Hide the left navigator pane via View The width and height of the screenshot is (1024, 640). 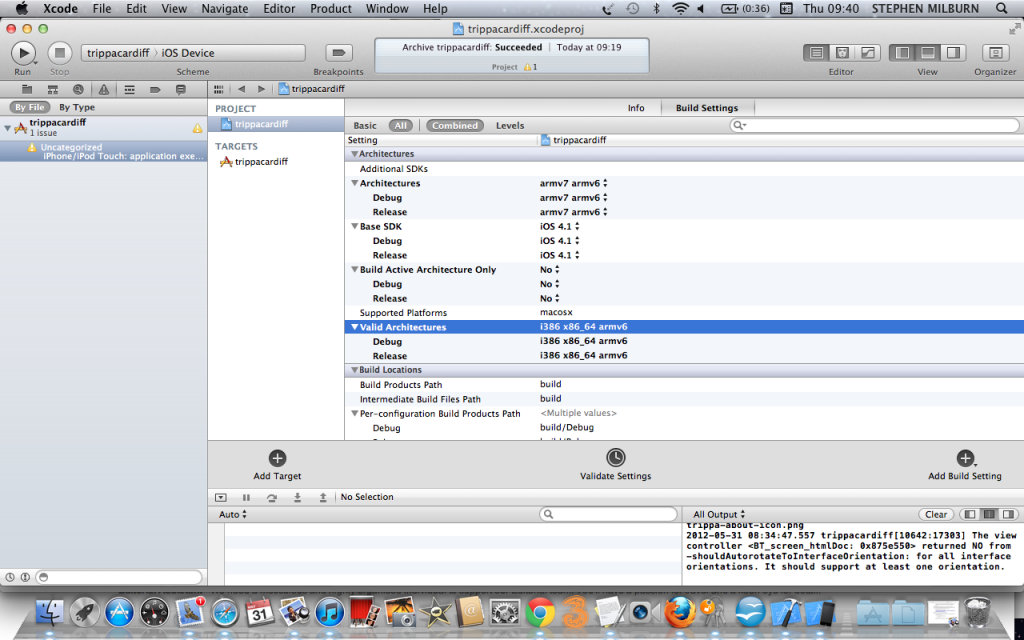tap(903, 53)
